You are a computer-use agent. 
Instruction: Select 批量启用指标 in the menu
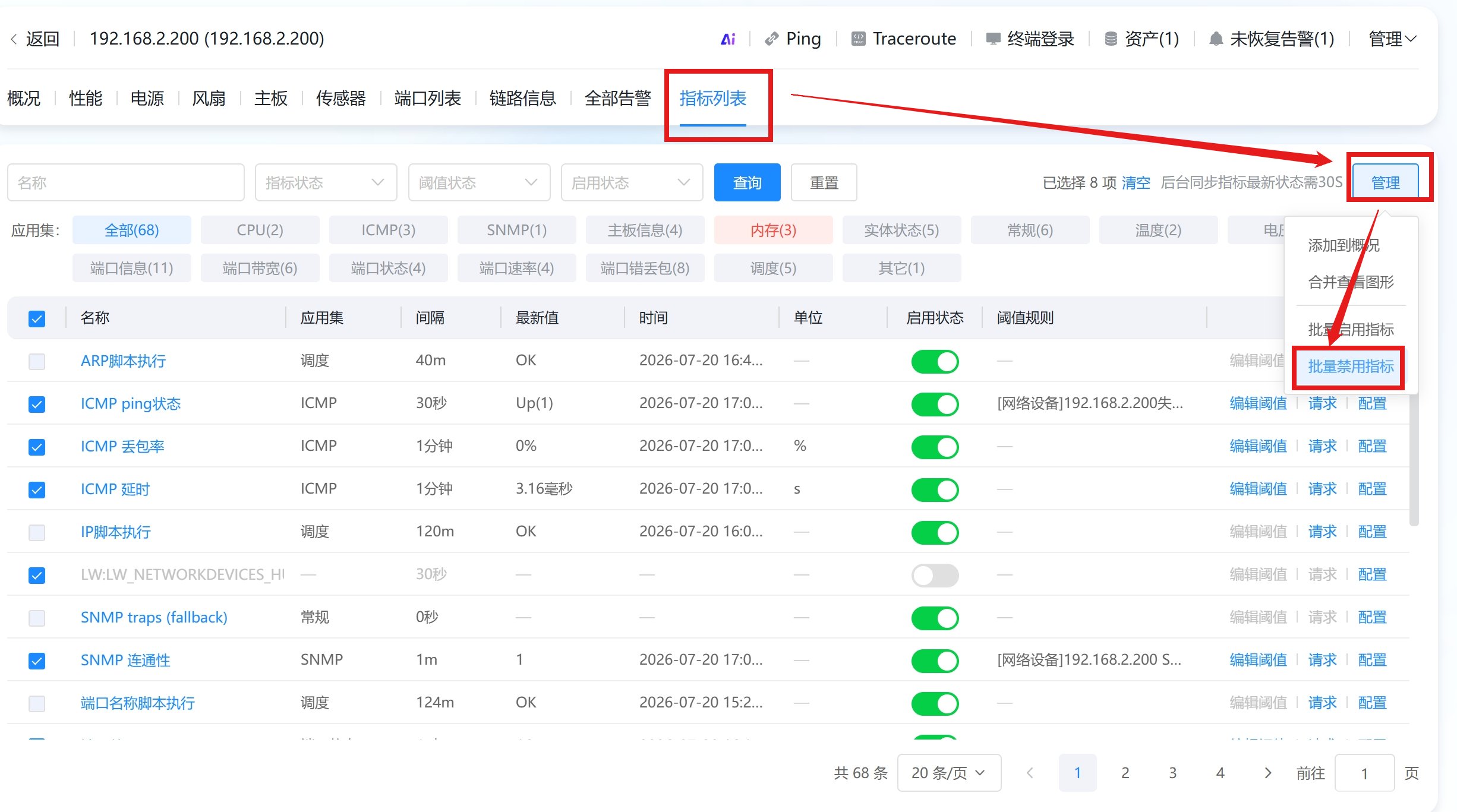[x=1351, y=330]
